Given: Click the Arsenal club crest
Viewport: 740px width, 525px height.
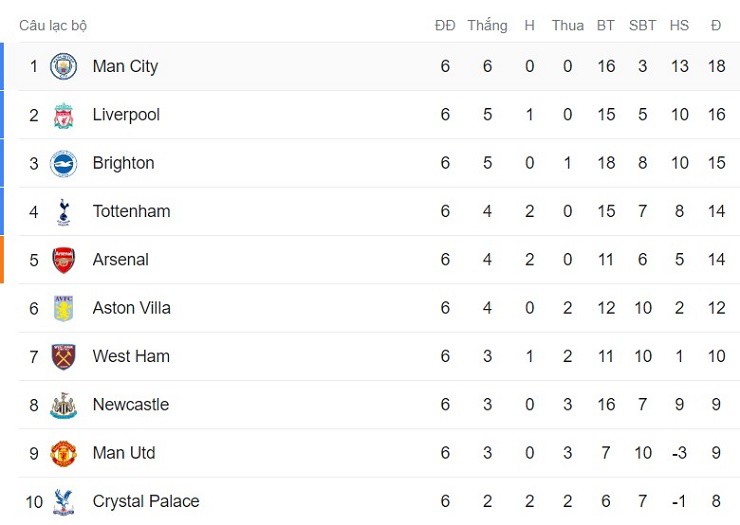Looking at the screenshot, I should point(63,260).
